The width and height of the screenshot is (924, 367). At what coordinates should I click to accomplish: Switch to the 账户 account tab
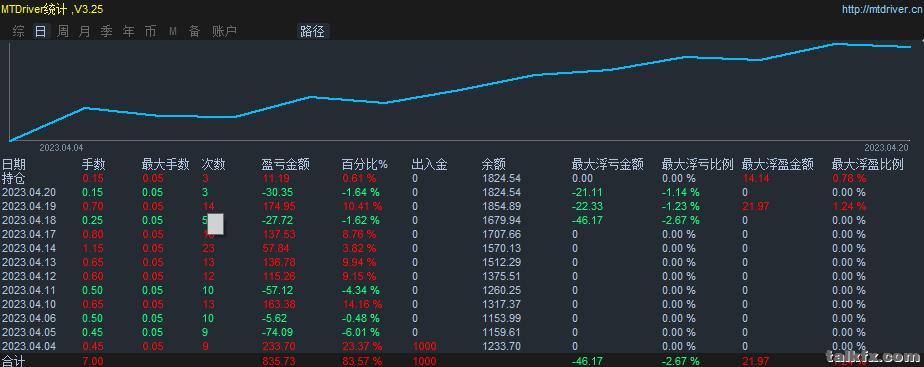(224, 31)
